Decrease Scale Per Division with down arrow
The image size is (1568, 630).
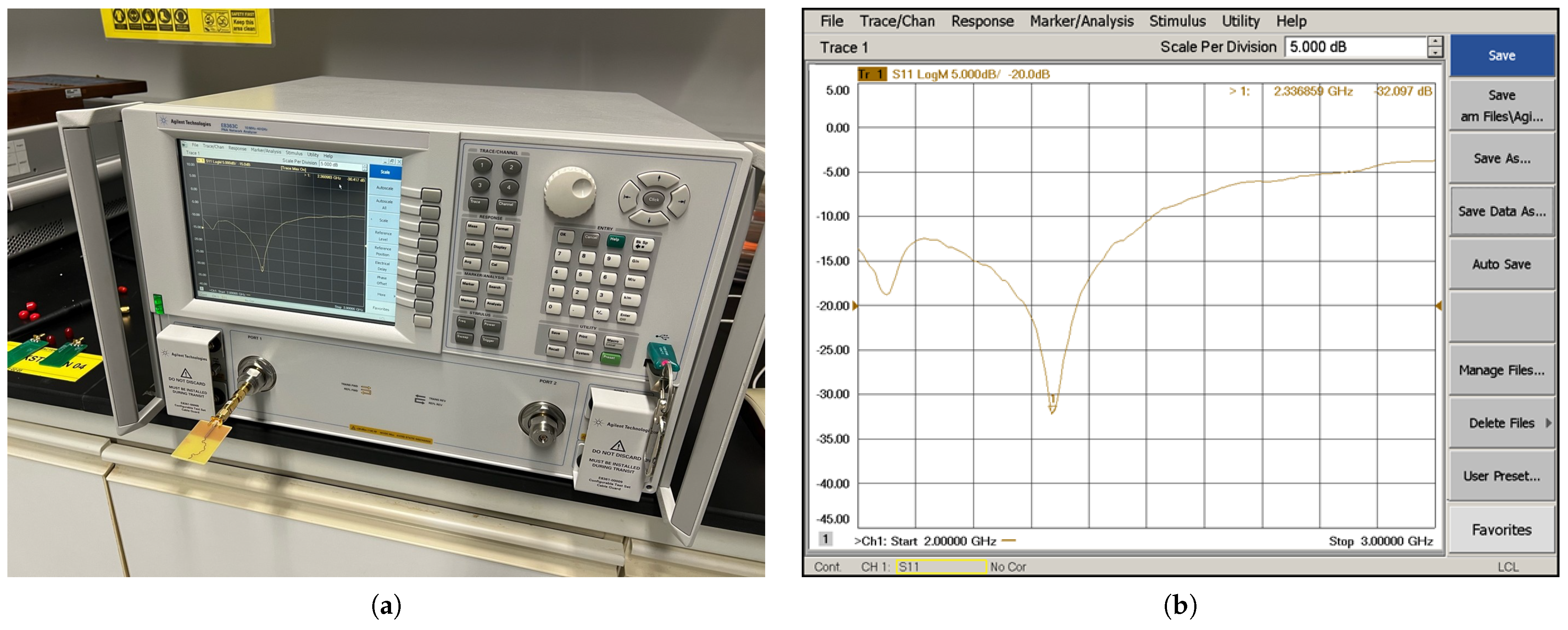tap(1435, 52)
